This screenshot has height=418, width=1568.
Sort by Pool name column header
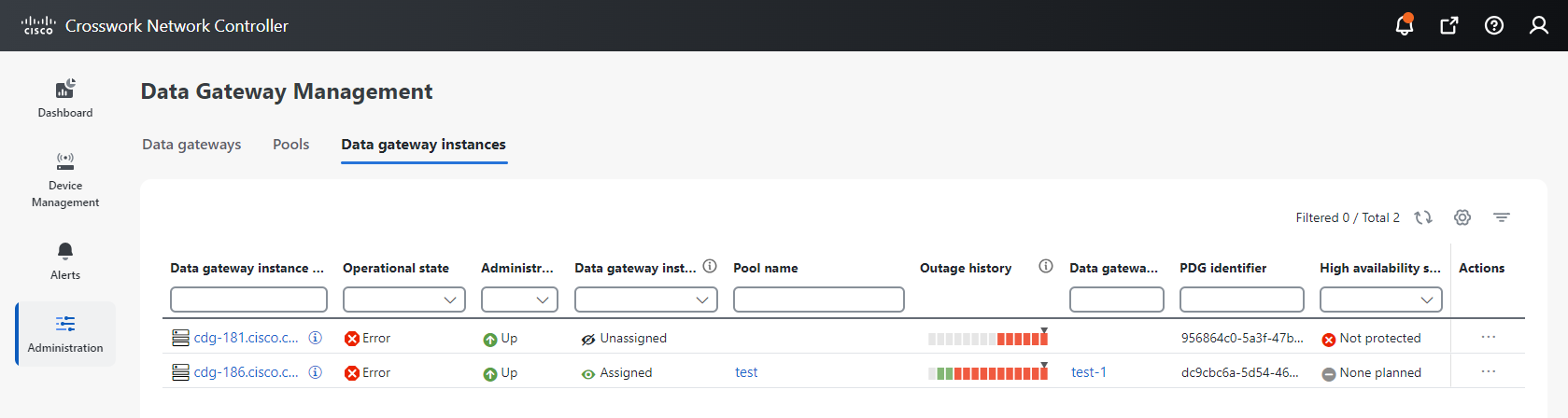click(x=766, y=268)
